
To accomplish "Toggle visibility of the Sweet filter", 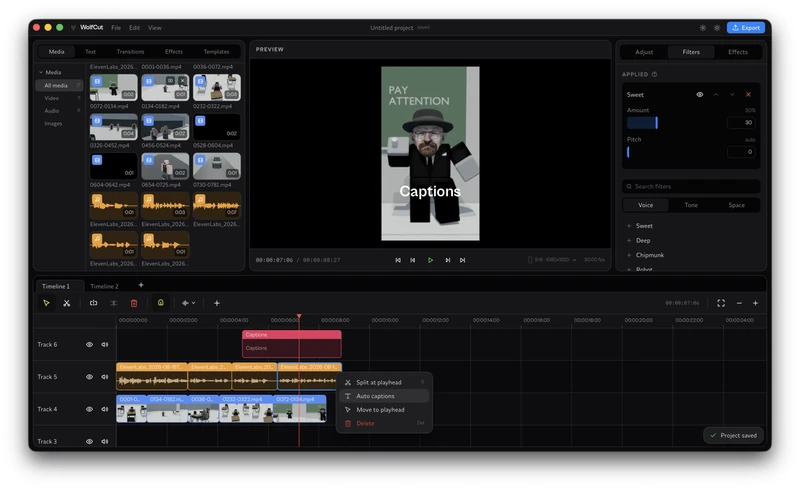I will (700, 95).
